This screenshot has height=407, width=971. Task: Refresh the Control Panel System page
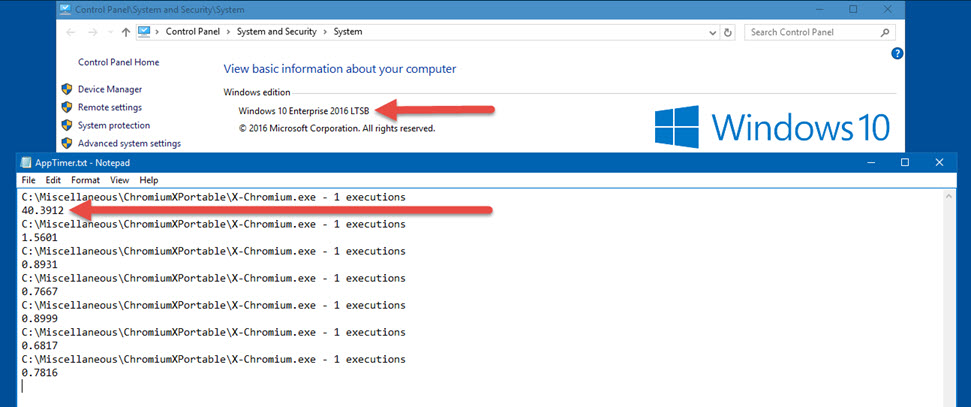pos(728,32)
